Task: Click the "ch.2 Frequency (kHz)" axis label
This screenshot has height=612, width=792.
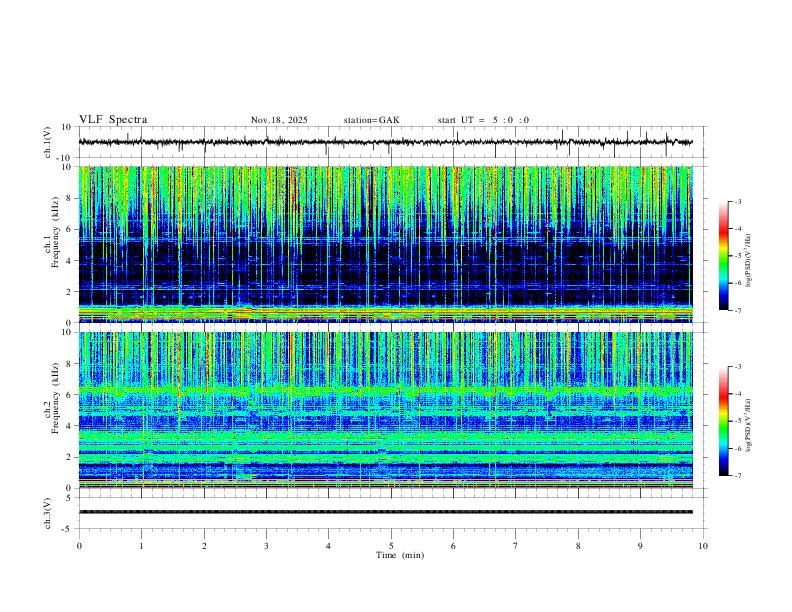Action: pyautogui.click(x=52, y=398)
